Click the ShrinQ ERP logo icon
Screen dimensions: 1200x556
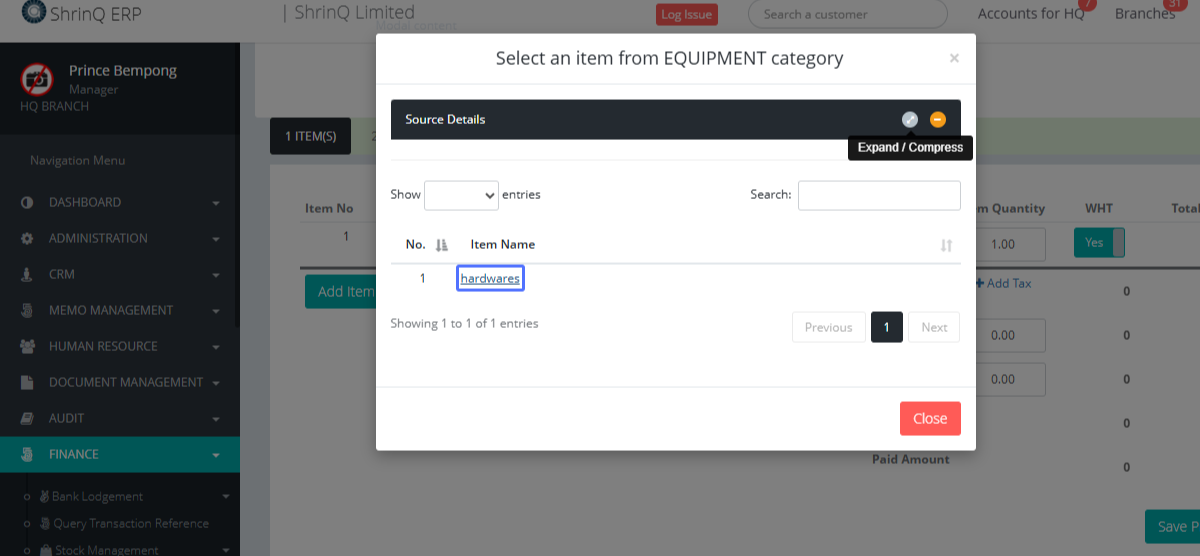click(x=33, y=13)
